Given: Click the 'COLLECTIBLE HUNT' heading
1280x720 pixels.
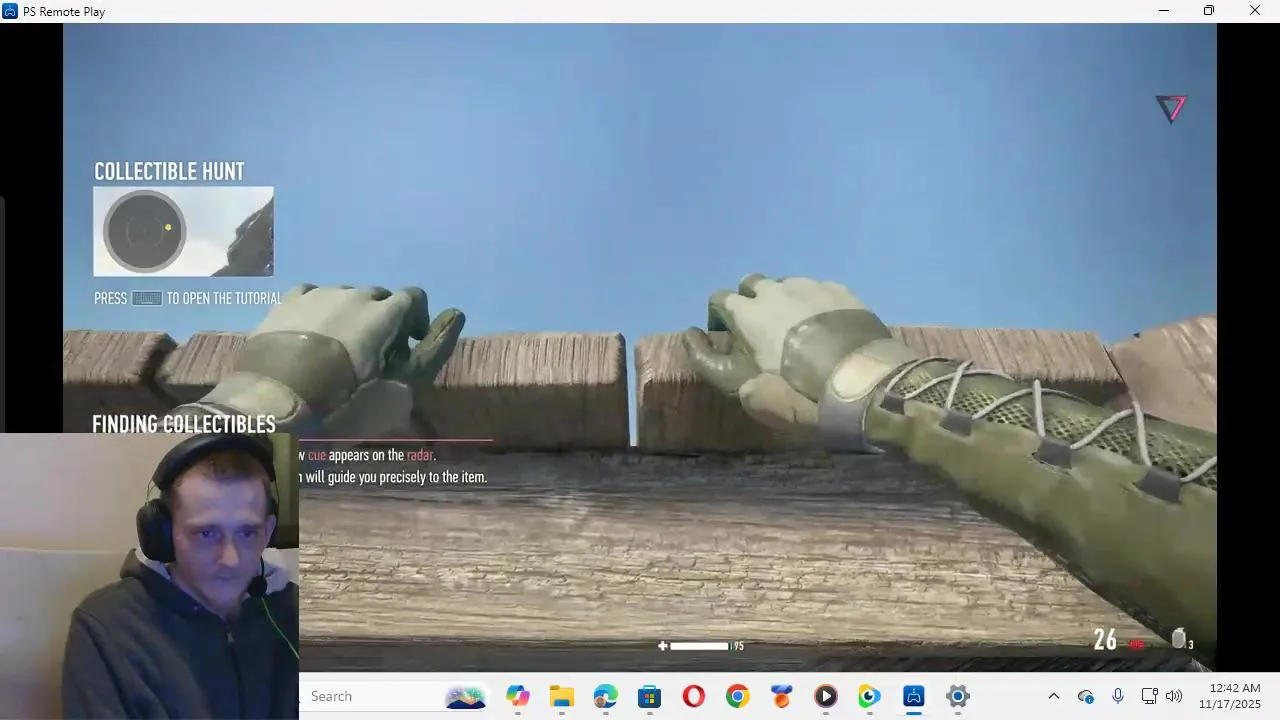Looking at the screenshot, I should (169, 171).
